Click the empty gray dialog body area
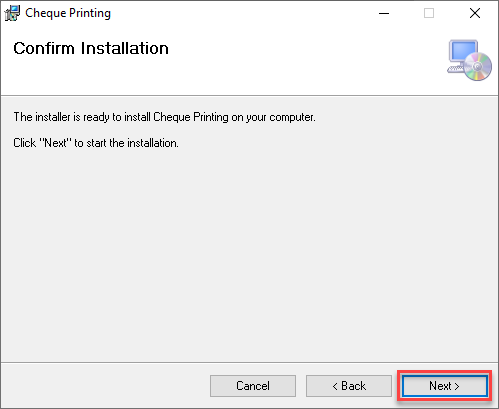This screenshot has width=499, height=409. 249,253
